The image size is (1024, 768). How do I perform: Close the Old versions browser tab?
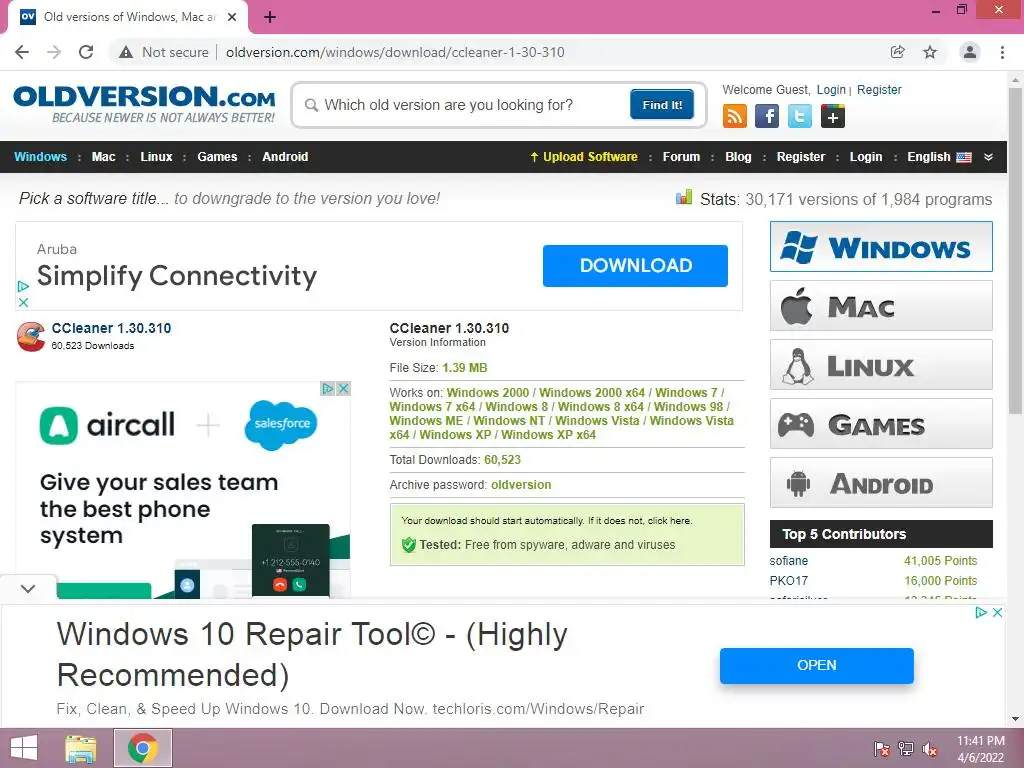pos(232,18)
